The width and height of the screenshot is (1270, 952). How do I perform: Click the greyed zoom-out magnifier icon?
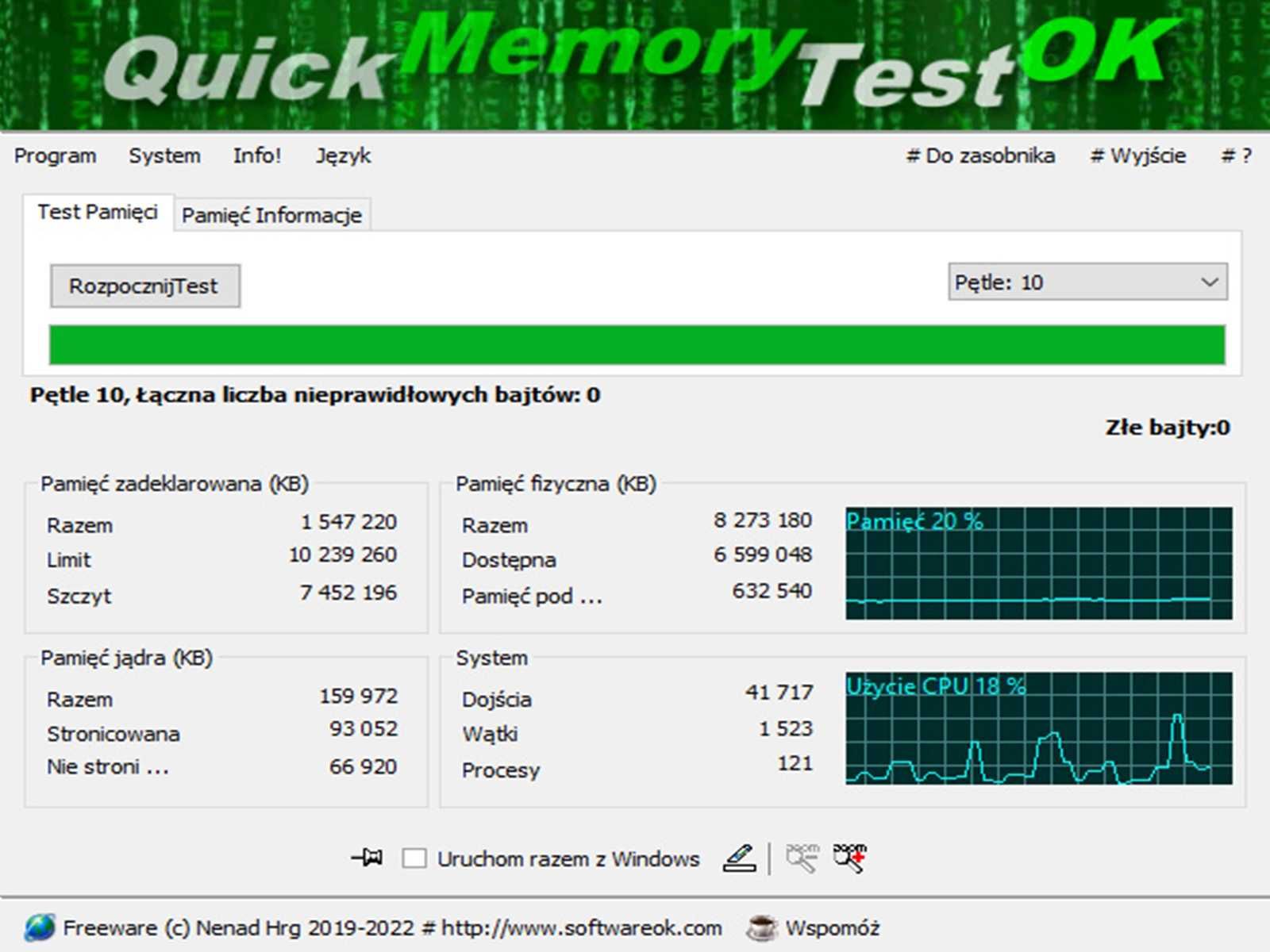click(x=802, y=858)
